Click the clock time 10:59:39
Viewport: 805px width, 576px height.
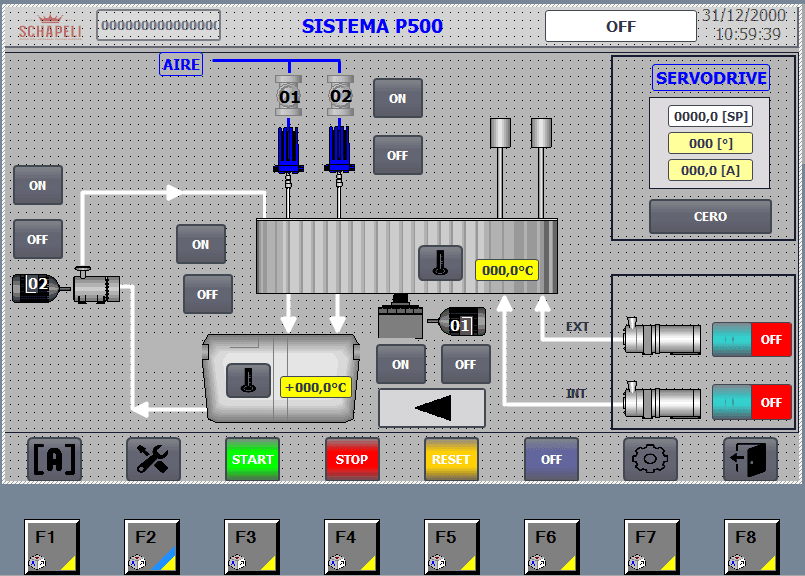coord(748,34)
